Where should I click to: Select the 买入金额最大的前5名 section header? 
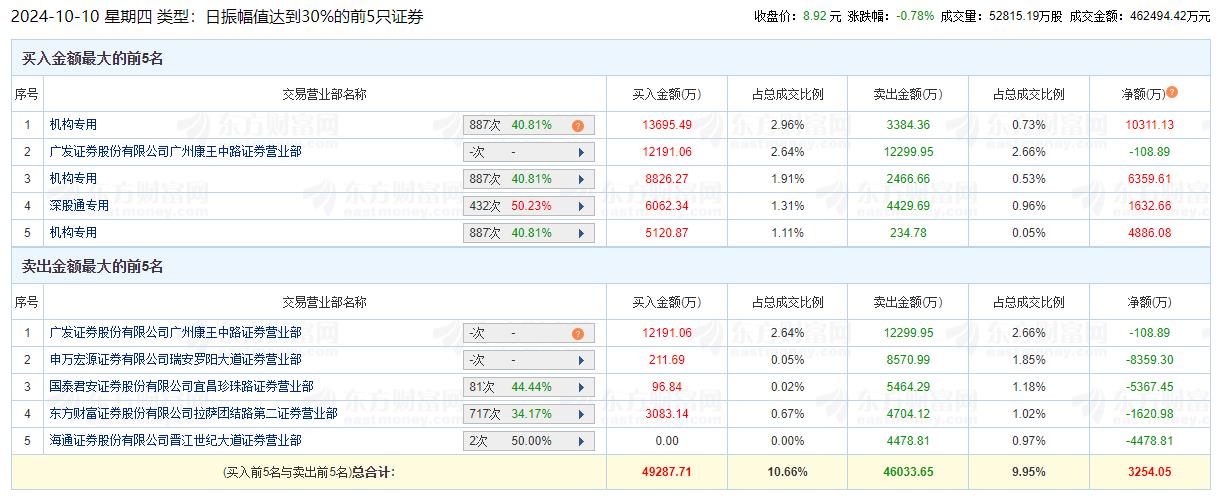point(93,59)
